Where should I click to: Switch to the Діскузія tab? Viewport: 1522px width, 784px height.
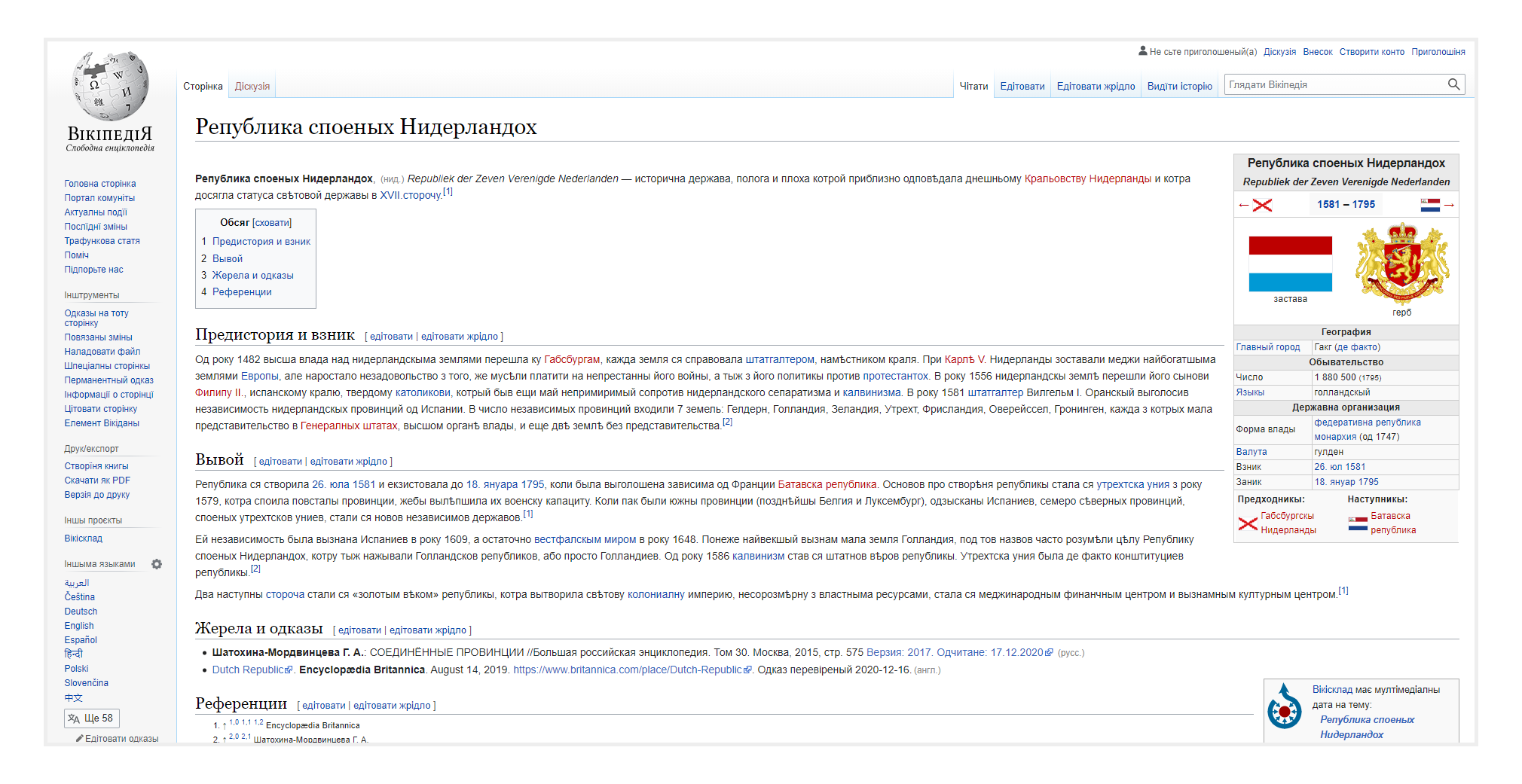[x=252, y=87]
